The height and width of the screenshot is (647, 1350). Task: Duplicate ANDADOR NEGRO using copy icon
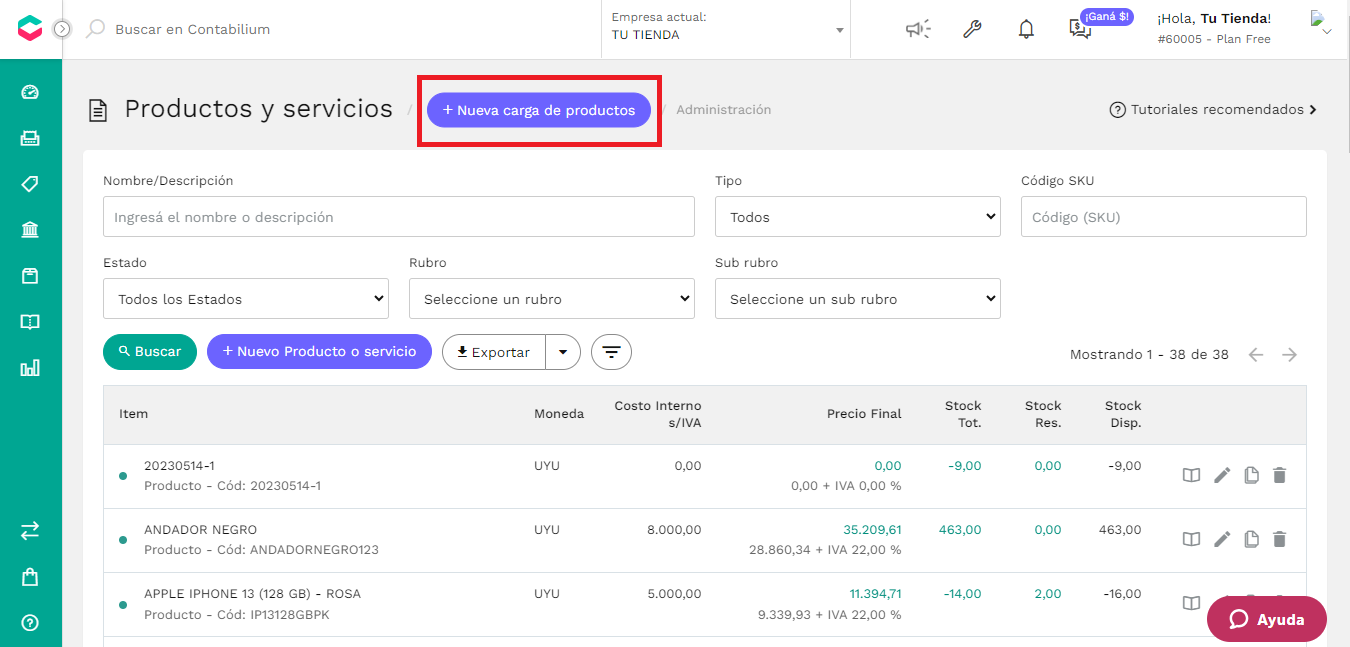click(1251, 539)
